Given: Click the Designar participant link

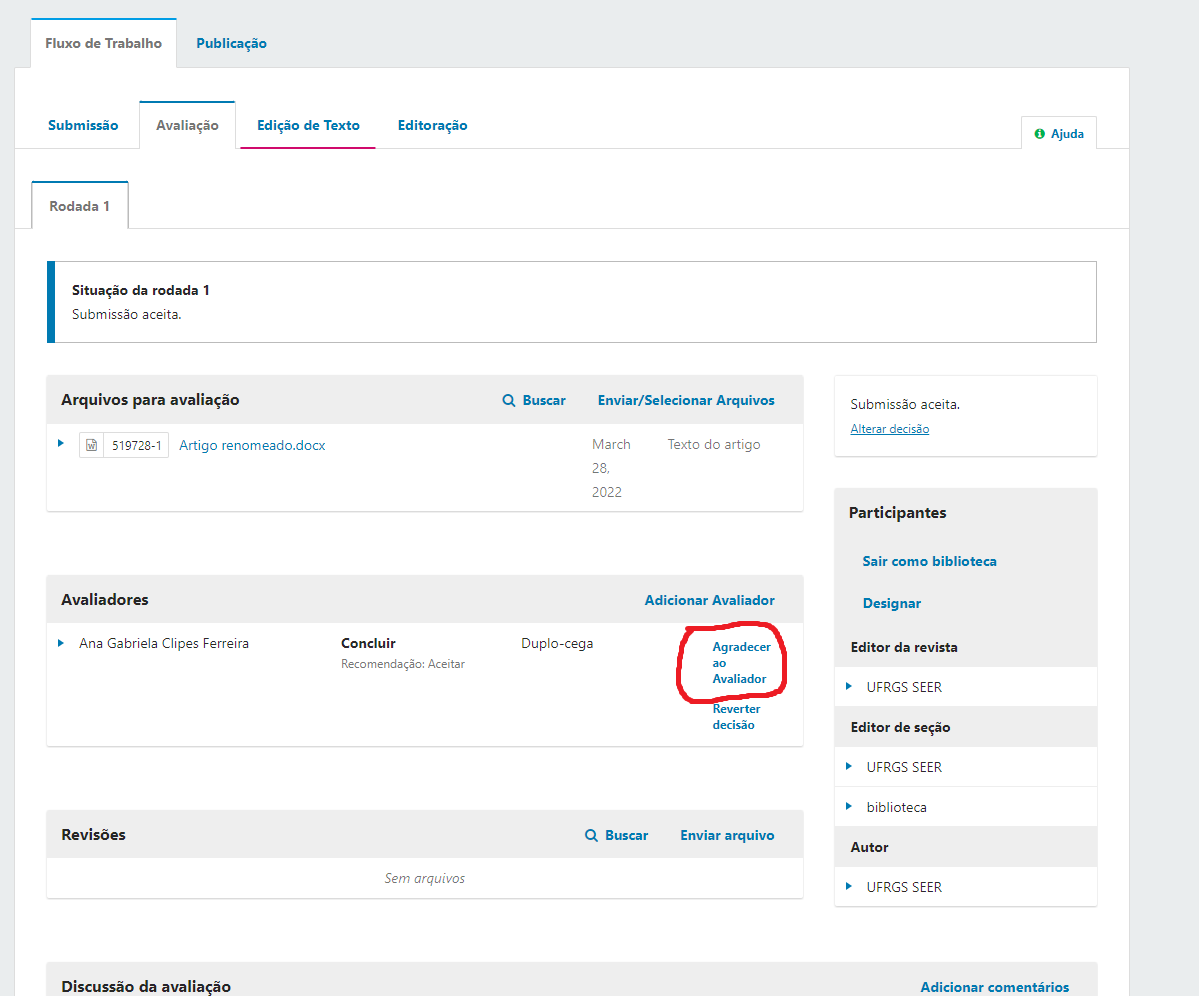Looking at the screenshot, I should click(x=892, y=603).
